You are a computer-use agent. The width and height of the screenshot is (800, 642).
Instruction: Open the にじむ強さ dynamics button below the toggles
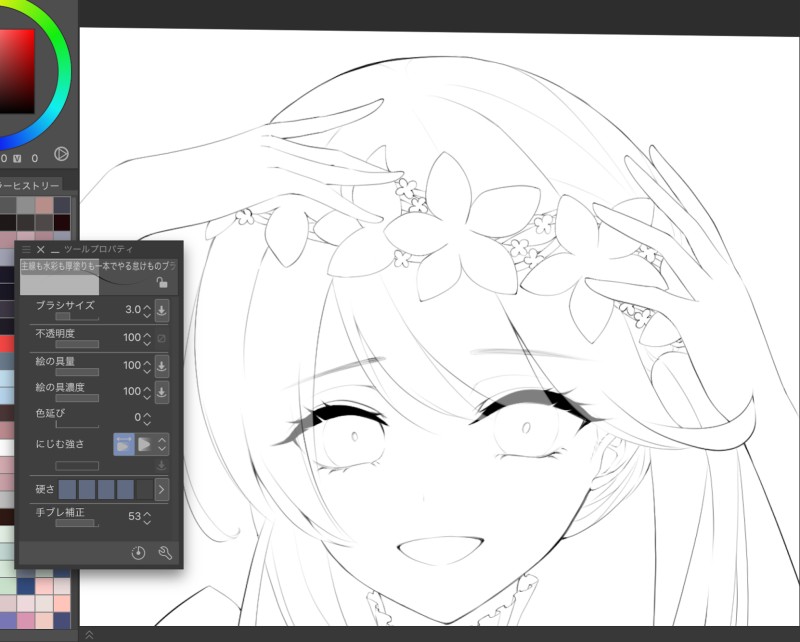pyautogui.click(x=162, y=465)
